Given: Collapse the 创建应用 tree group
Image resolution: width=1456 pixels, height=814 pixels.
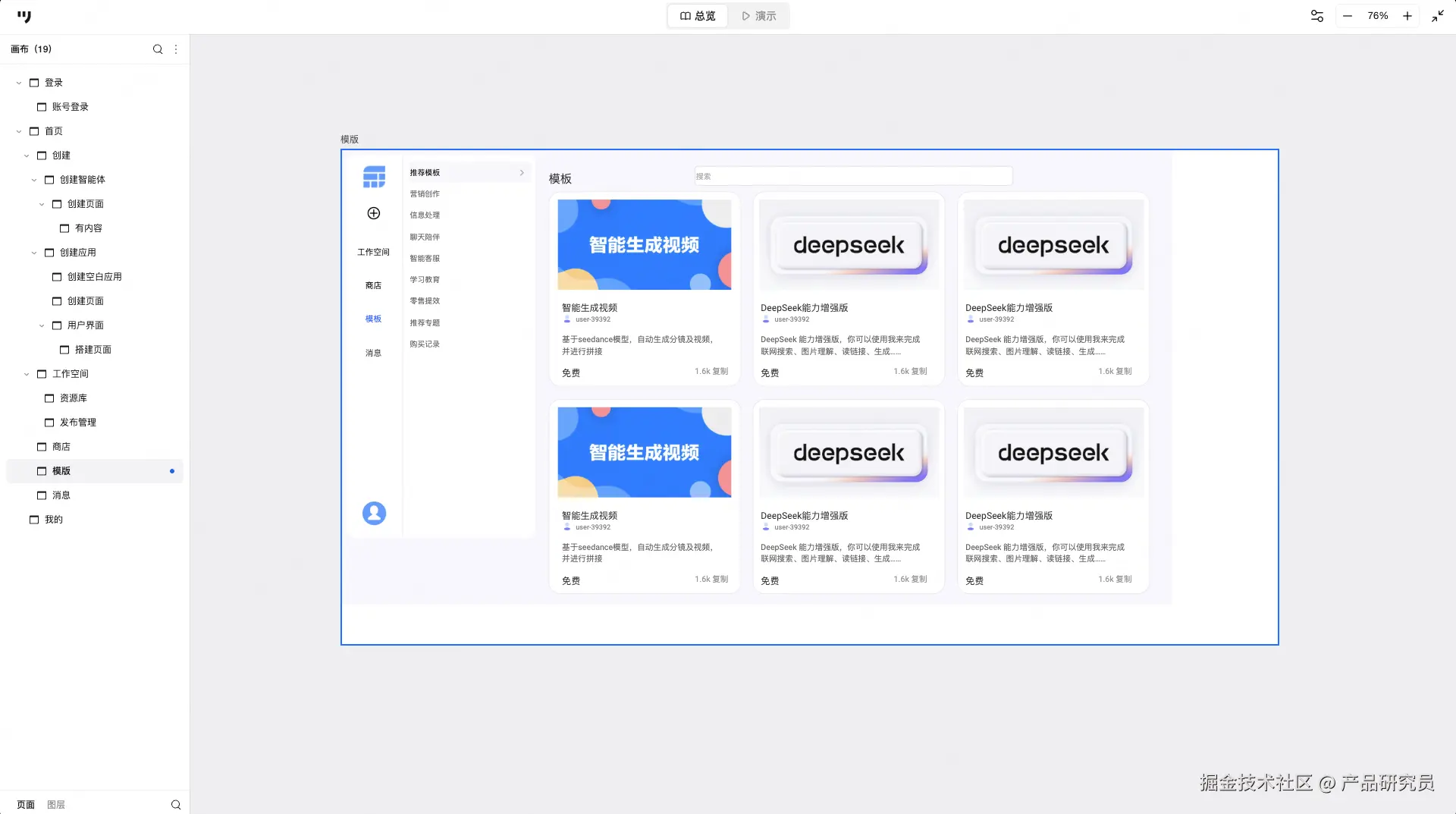Looking at the screenshot, I should pos(34,253).
